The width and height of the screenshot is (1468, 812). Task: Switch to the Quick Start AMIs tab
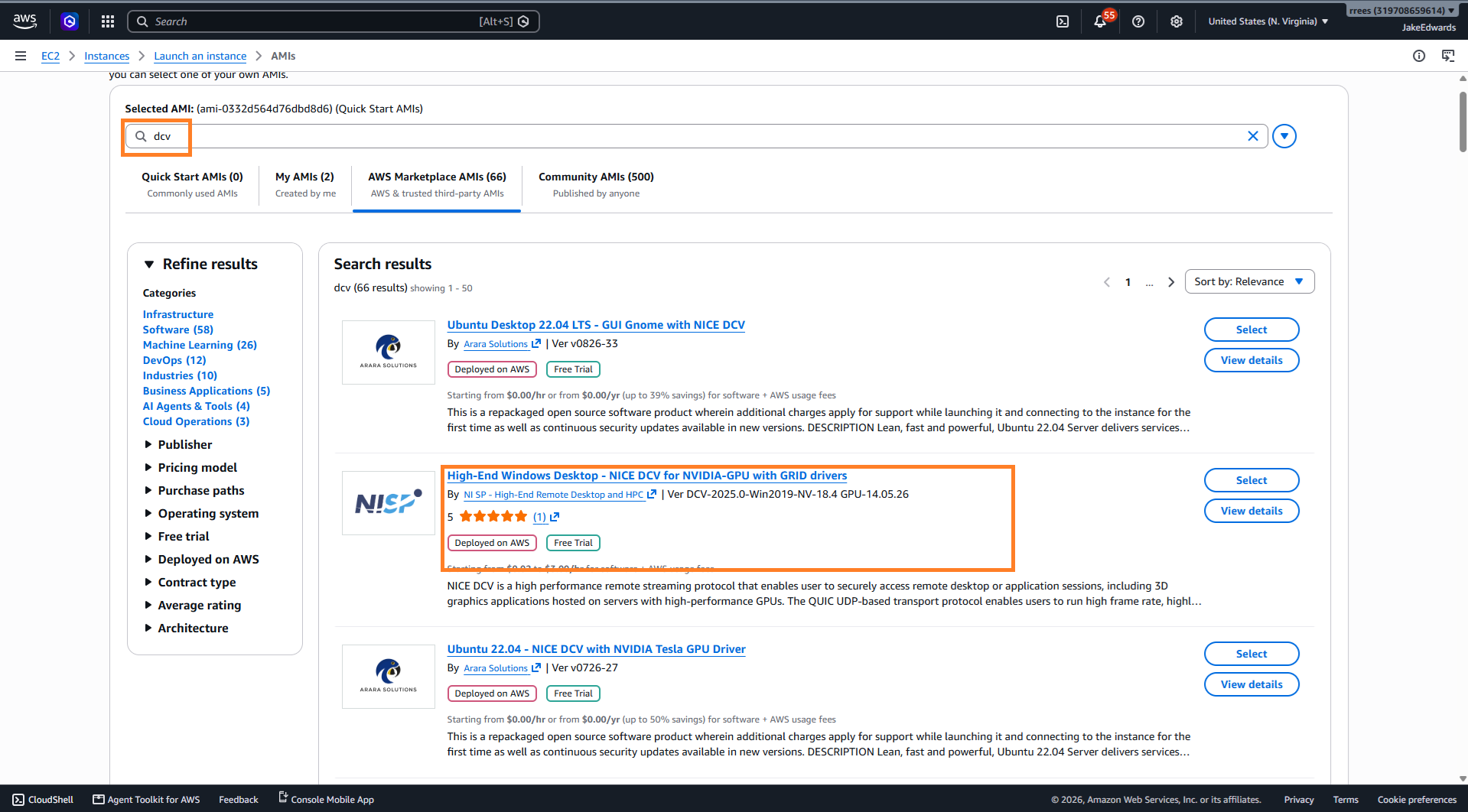pos(192,184)
